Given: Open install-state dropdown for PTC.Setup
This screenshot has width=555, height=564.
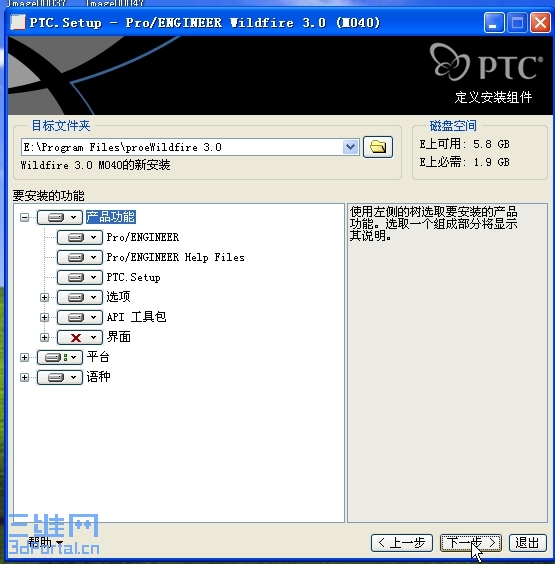Looking at the screenshot, I should pyautogui.click(x=80, y=277).
